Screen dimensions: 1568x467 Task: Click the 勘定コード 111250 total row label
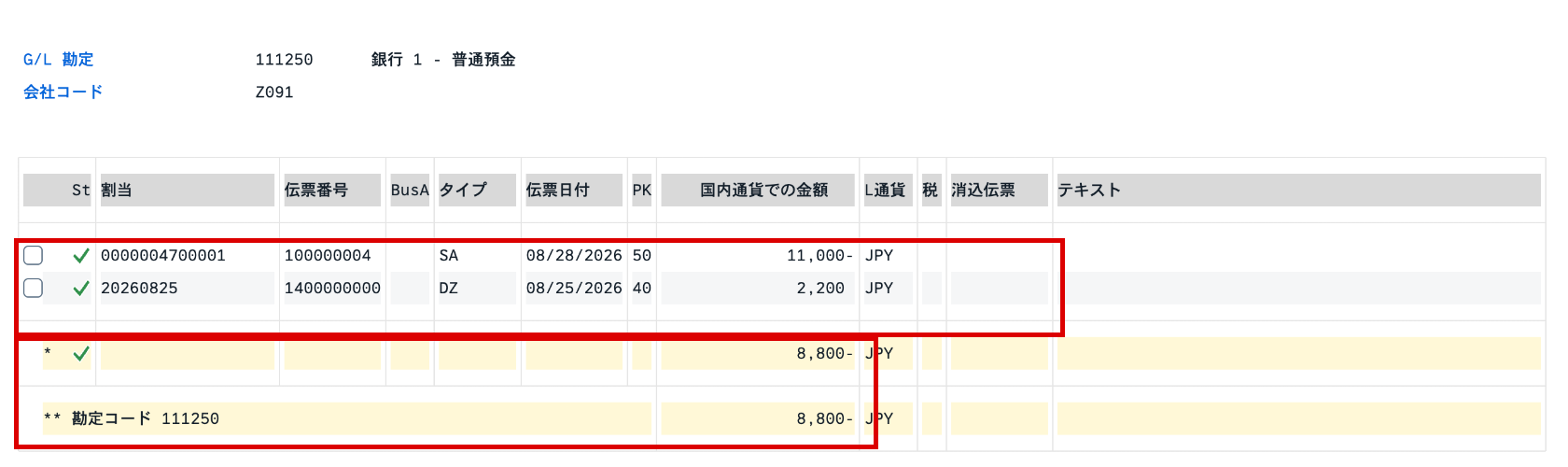146,418
